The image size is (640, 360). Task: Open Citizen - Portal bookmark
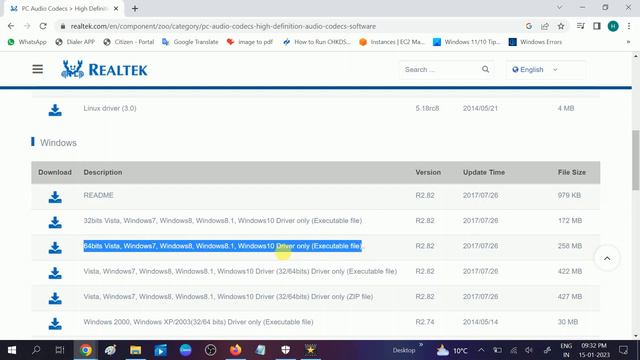tap(129, 42)
